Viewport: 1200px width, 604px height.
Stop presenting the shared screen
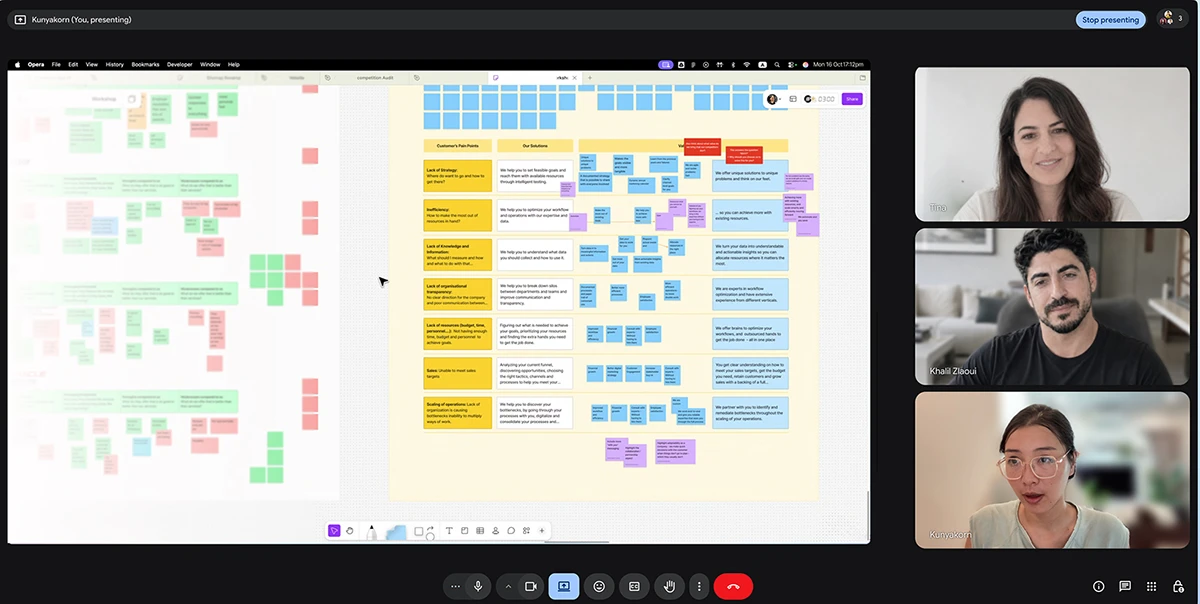point(1111,20)
